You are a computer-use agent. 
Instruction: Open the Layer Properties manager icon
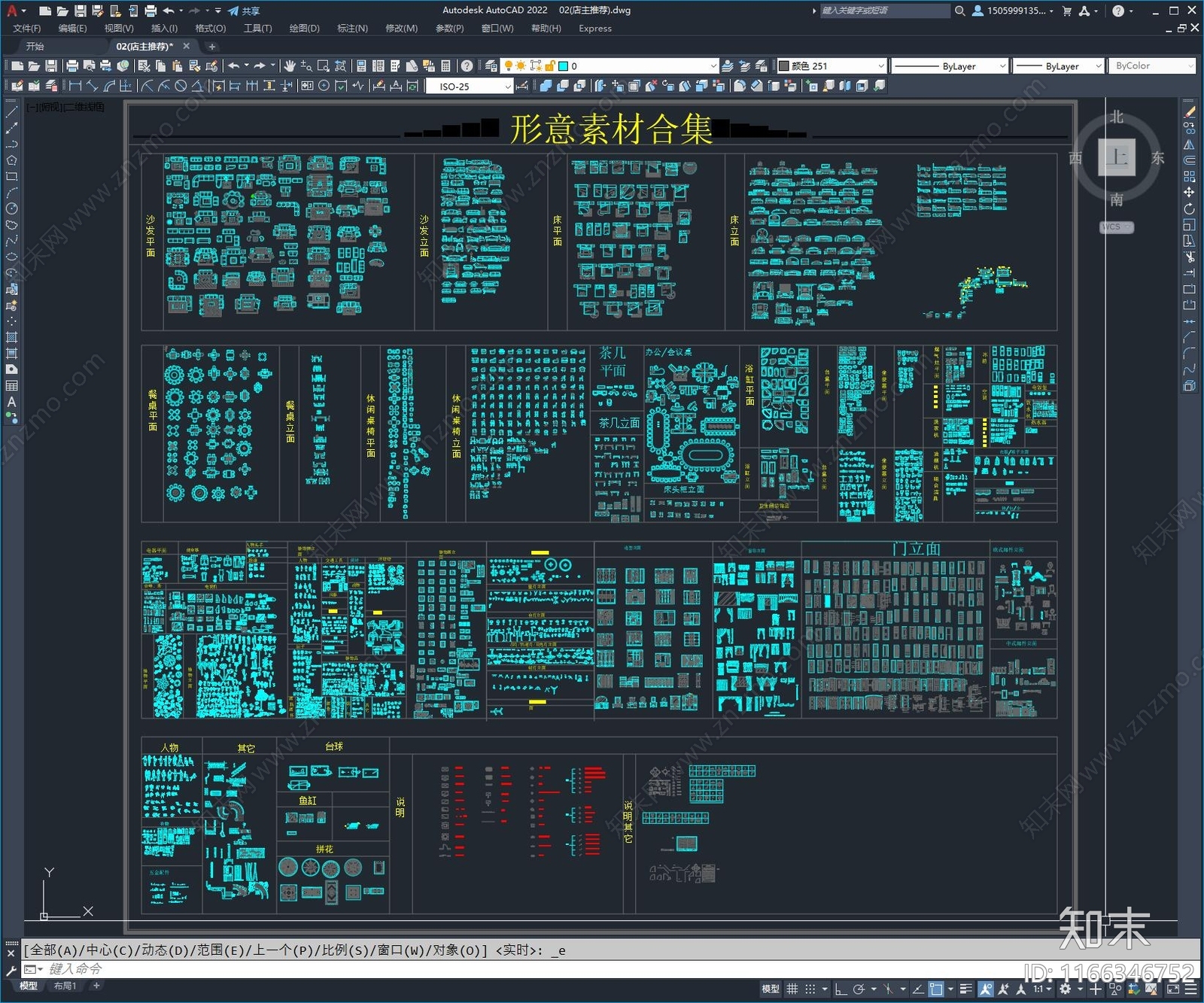[491, 66]
